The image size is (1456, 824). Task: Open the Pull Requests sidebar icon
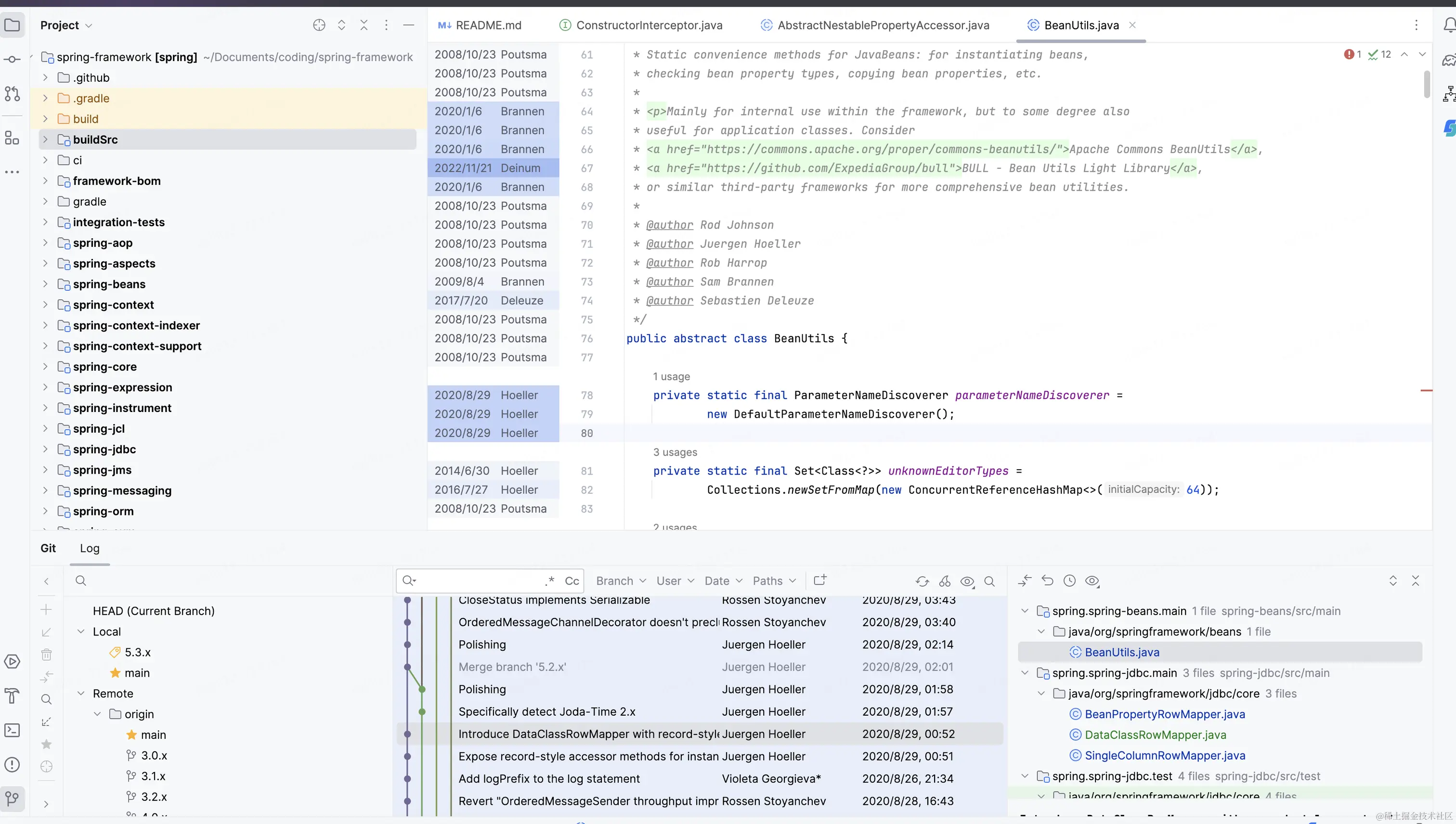coord(12,94)
